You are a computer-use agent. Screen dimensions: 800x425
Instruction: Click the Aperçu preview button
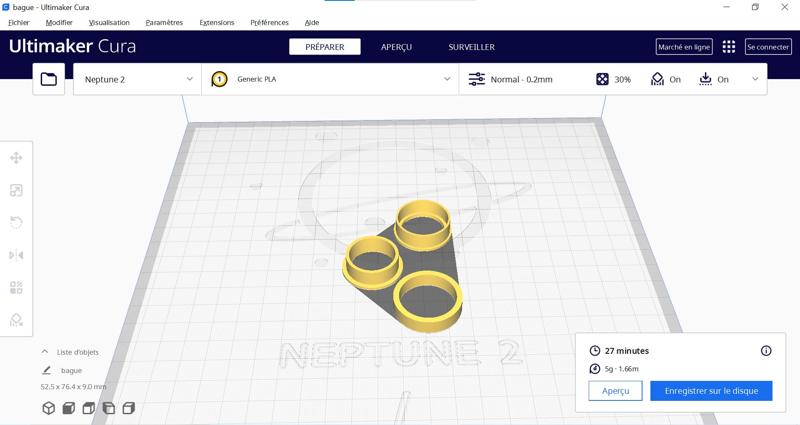(x=615, y=391)
